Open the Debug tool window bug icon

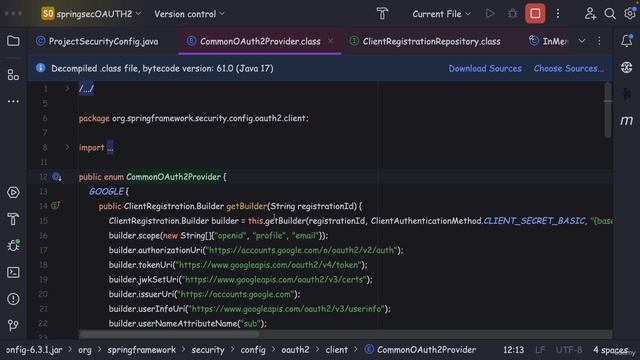[13, 245]
